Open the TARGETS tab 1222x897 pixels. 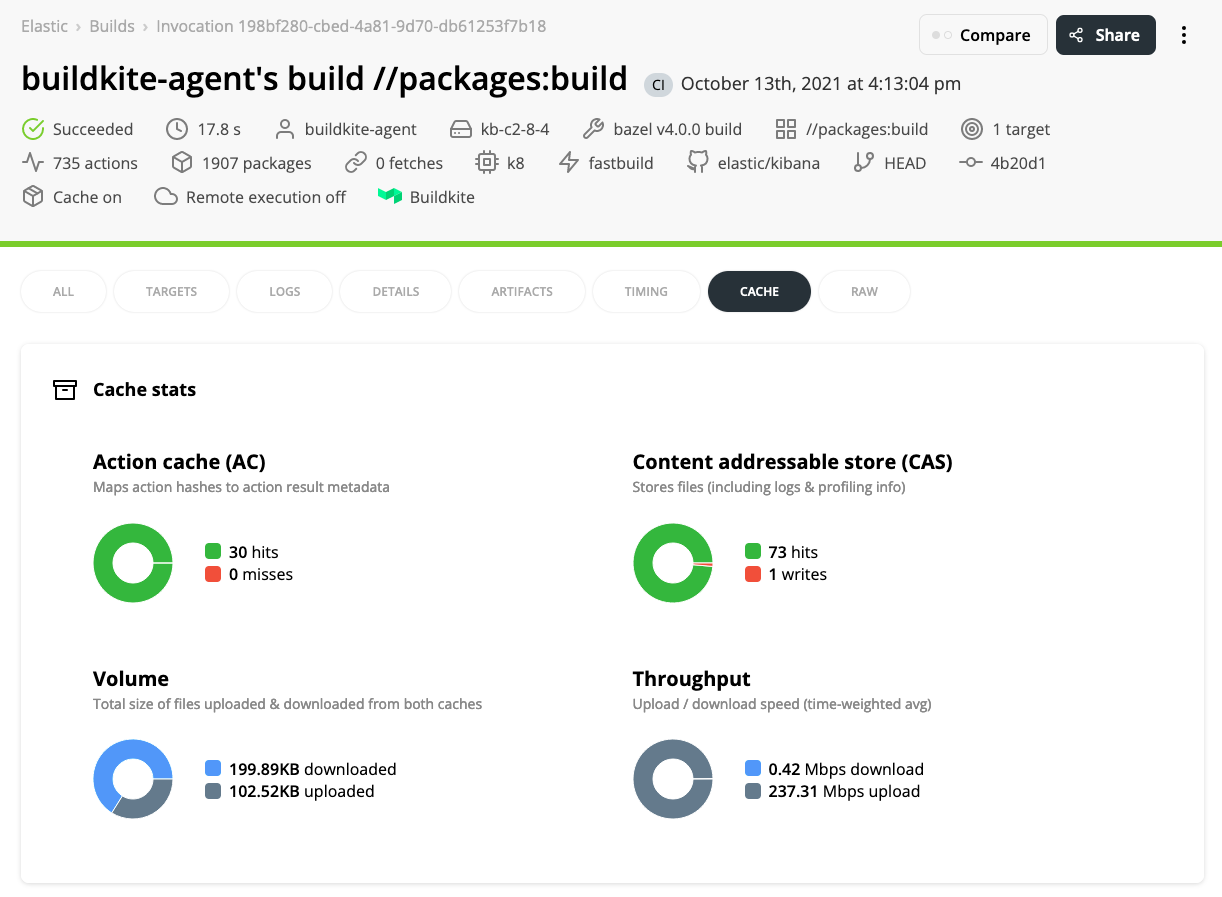[172, 292]
